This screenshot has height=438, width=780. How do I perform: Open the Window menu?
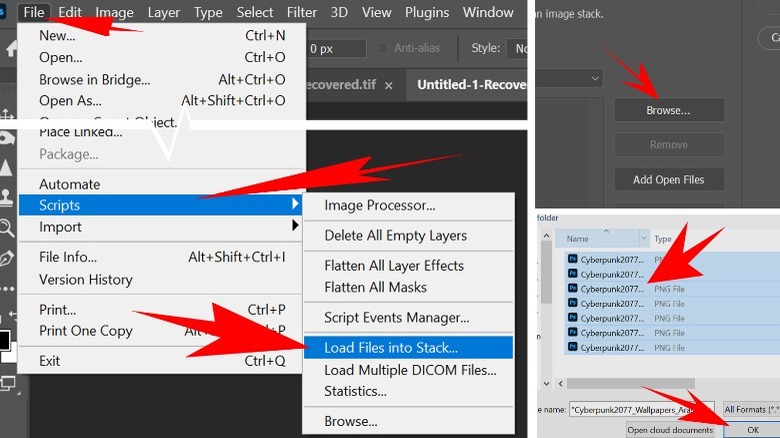[488, 12]
